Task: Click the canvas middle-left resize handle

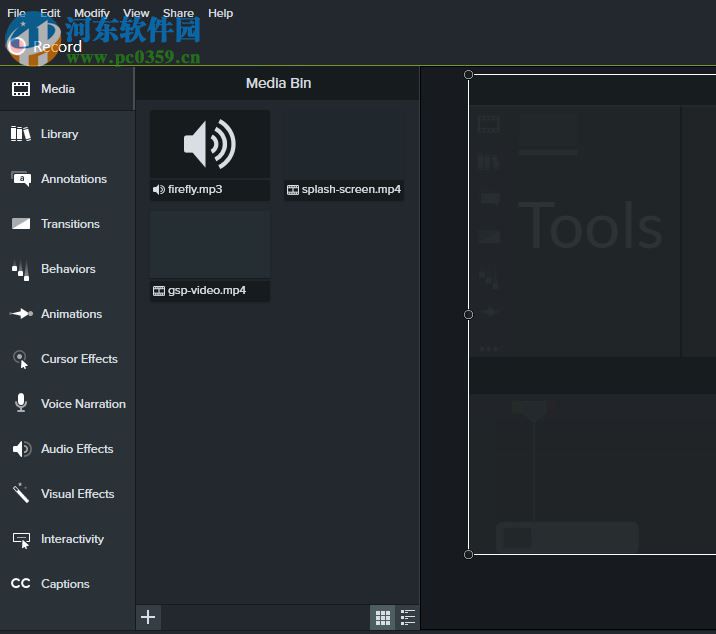Action: [469, 314]
